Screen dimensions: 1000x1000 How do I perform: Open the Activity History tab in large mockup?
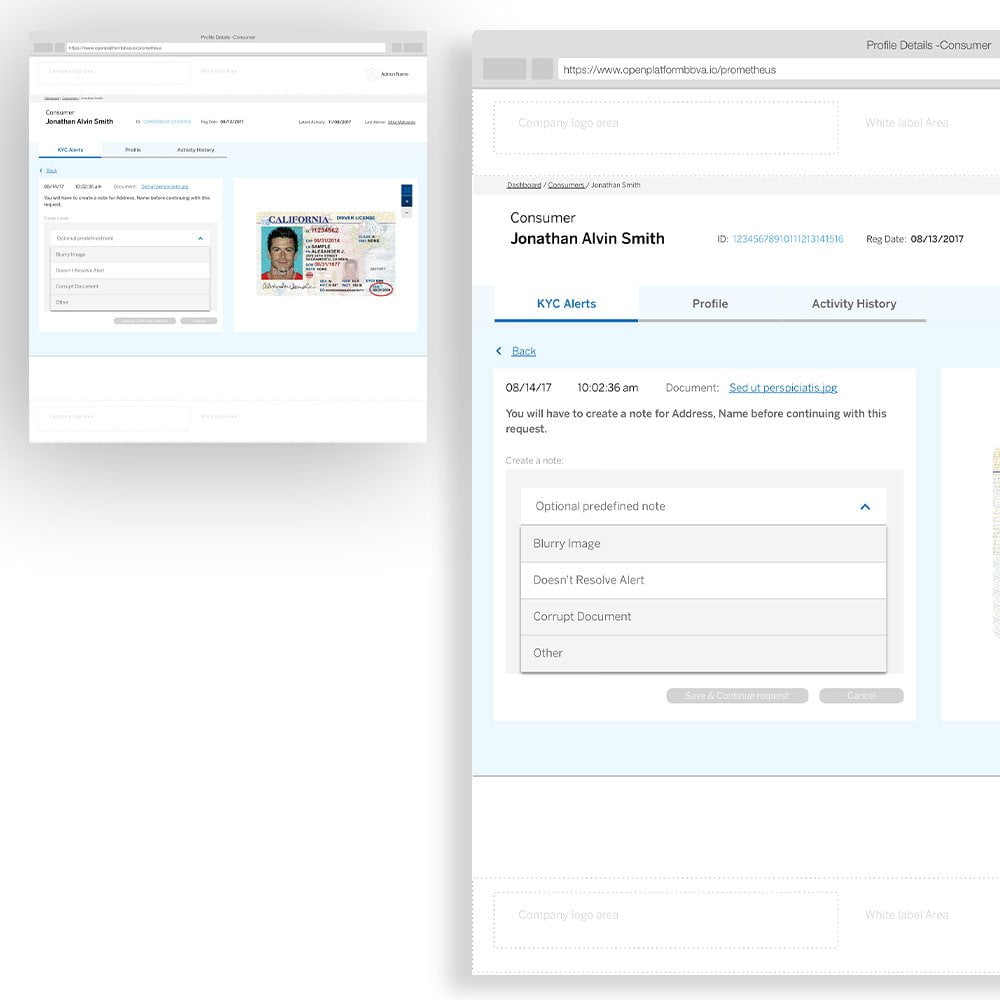click(854, 304)
